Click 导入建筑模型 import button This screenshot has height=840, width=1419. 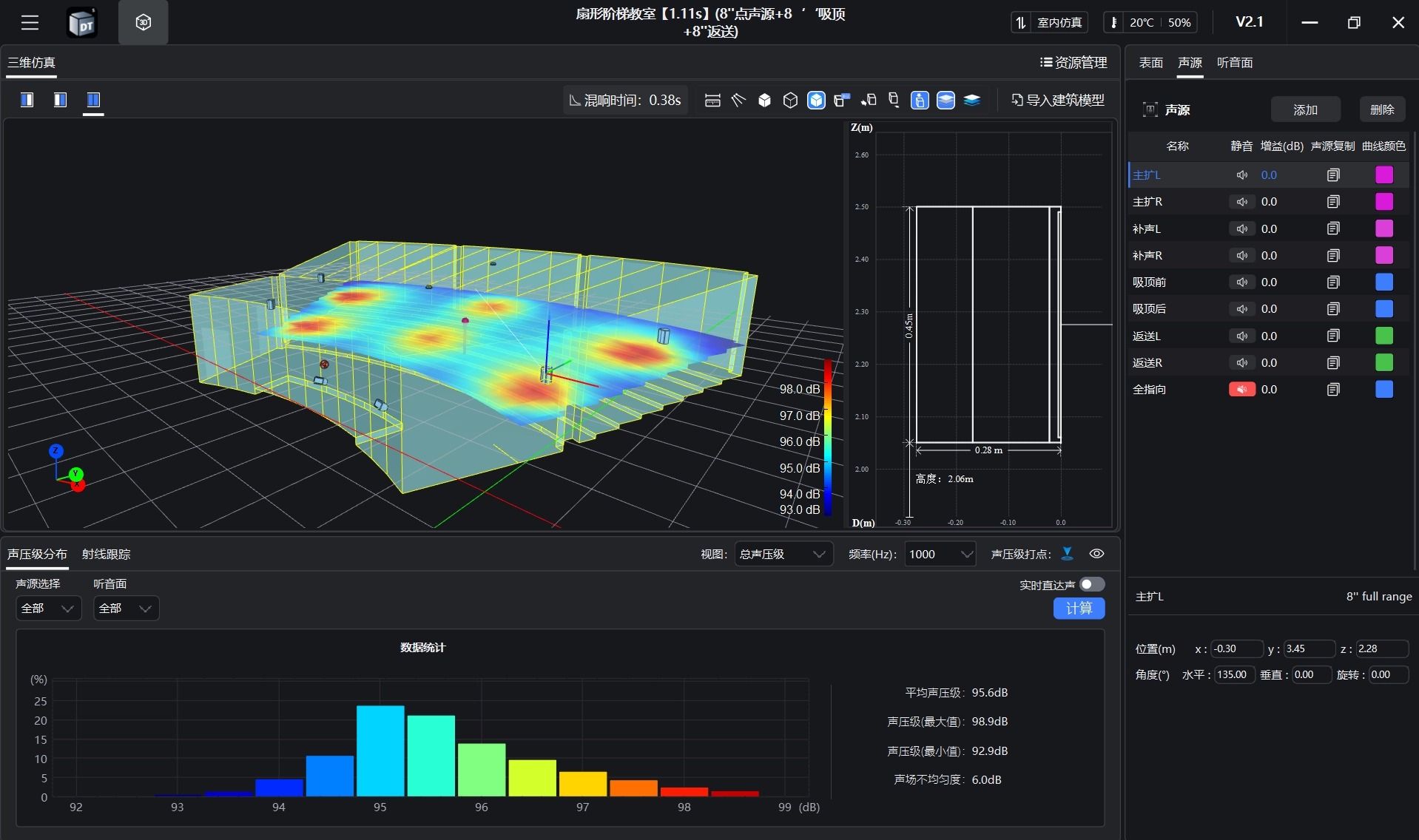pyautogui.click(x=1057, y=101)
